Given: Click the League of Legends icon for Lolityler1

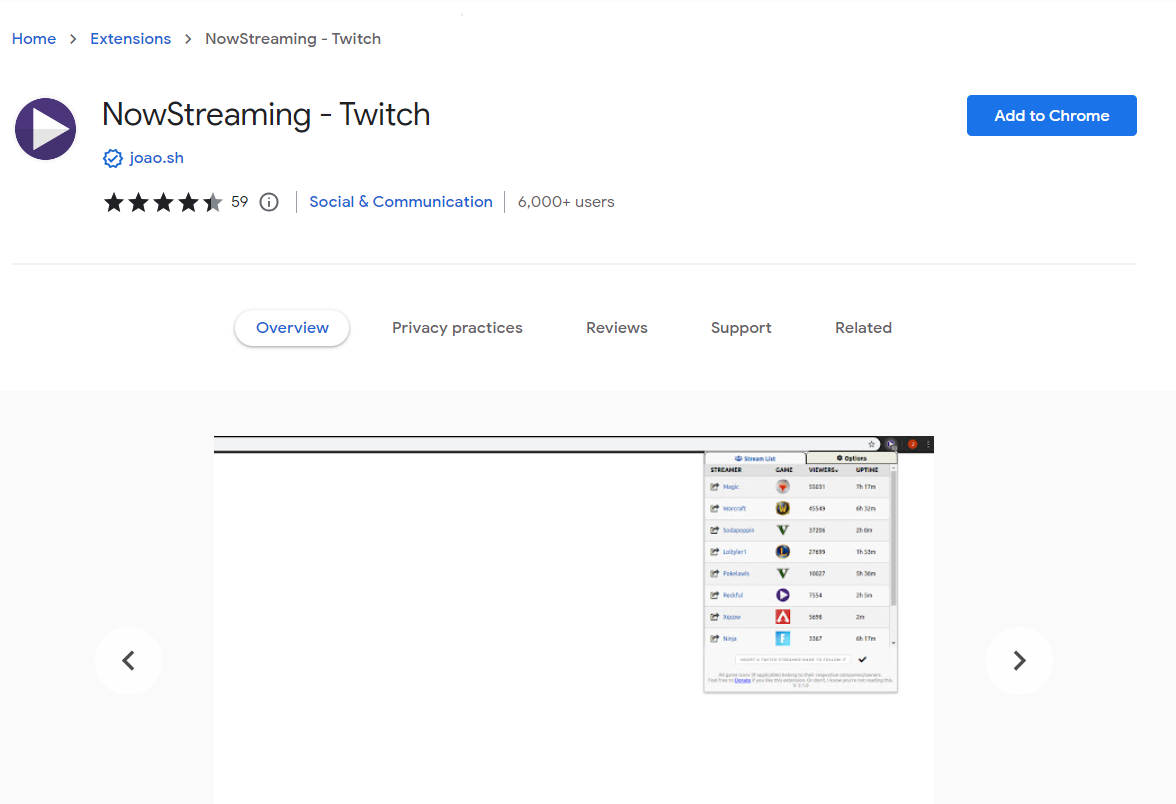Looking at the screenshot, I should [x=782, y=552].
